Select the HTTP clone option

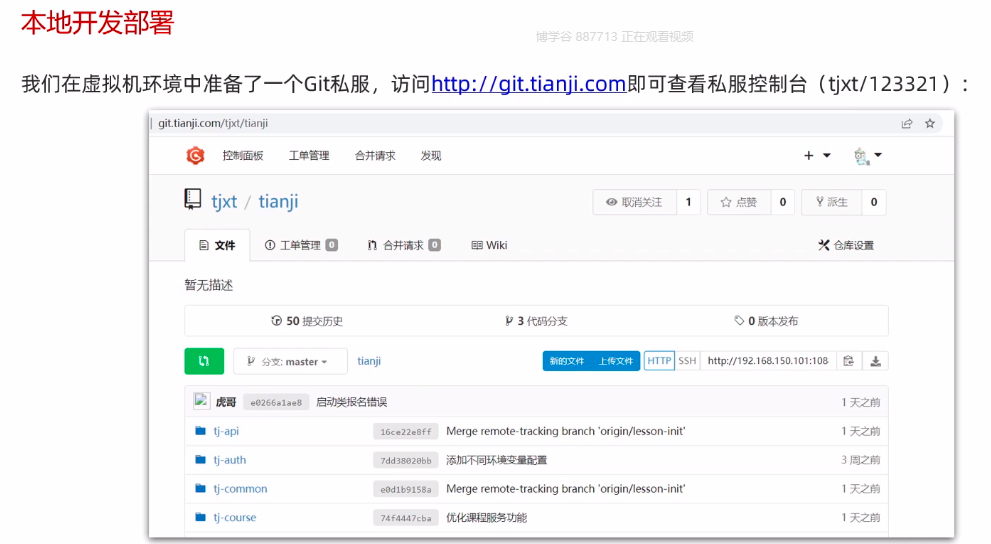pyautogui.click(x=659, y=361)
